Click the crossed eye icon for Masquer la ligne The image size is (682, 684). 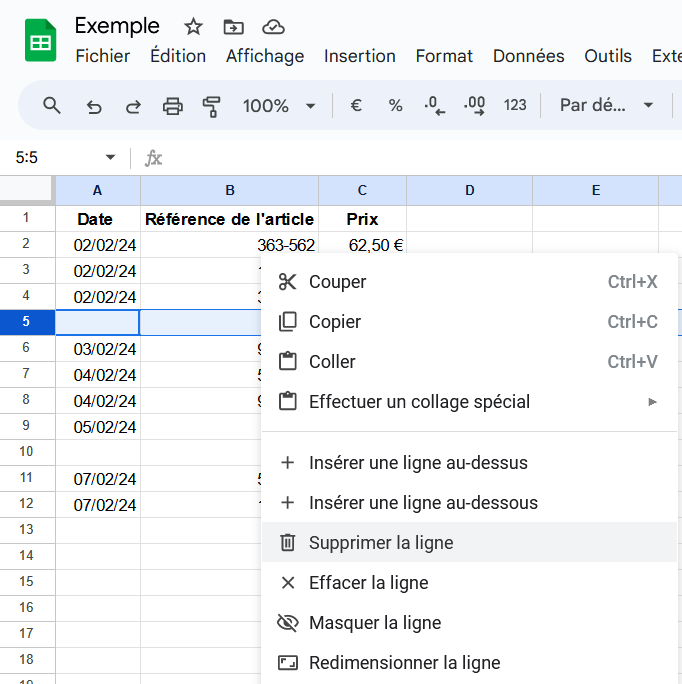[x=288, y=623]
